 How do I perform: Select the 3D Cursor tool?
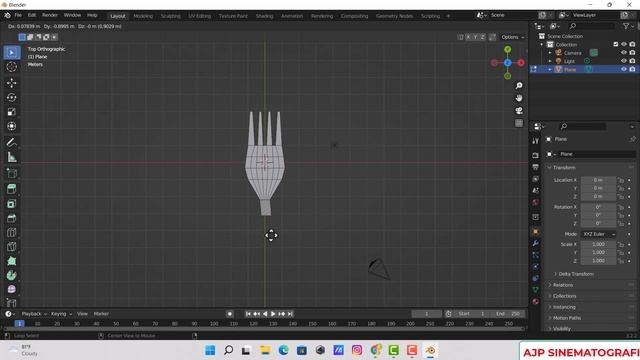coord(11,67)
